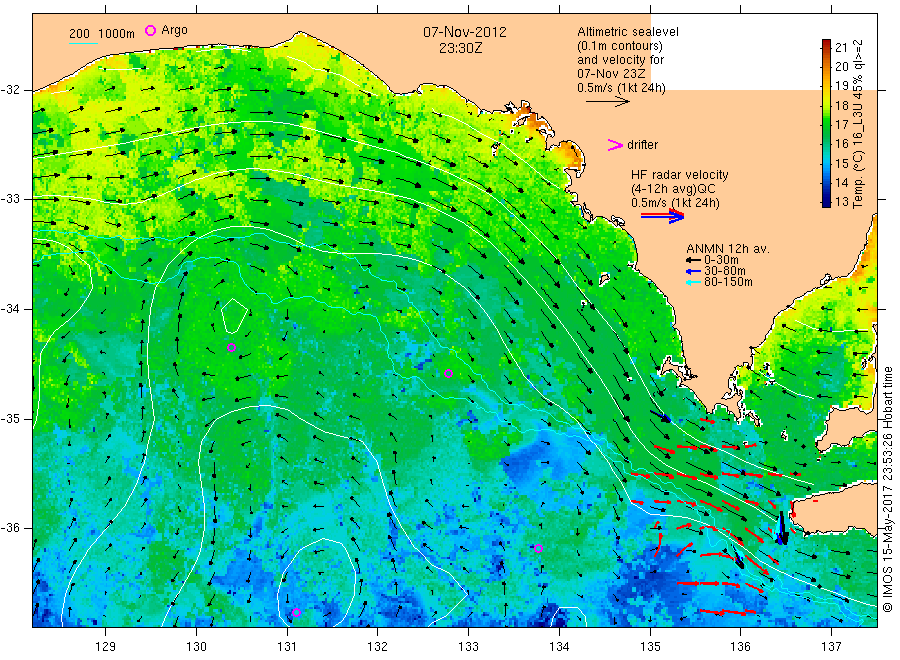Click the 'Altimetric sealevel' heading
900x660 pixels.
628,32
